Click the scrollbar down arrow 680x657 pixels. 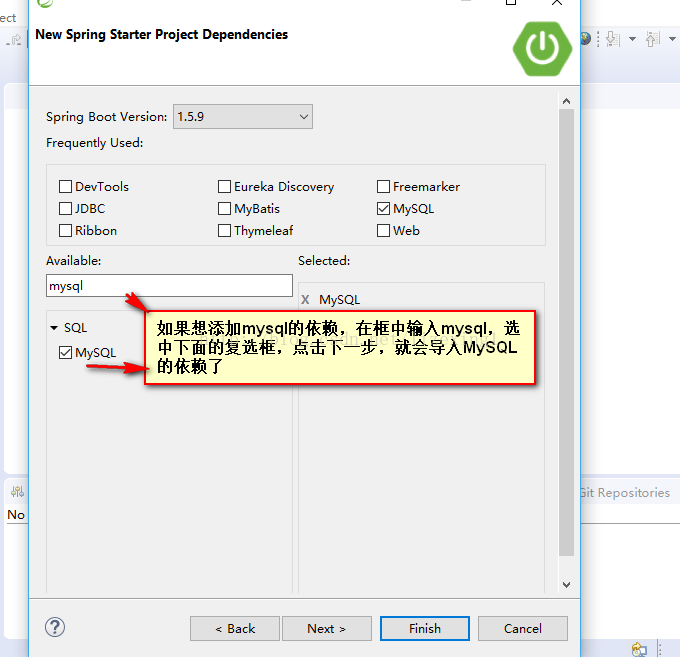point(566,585)
